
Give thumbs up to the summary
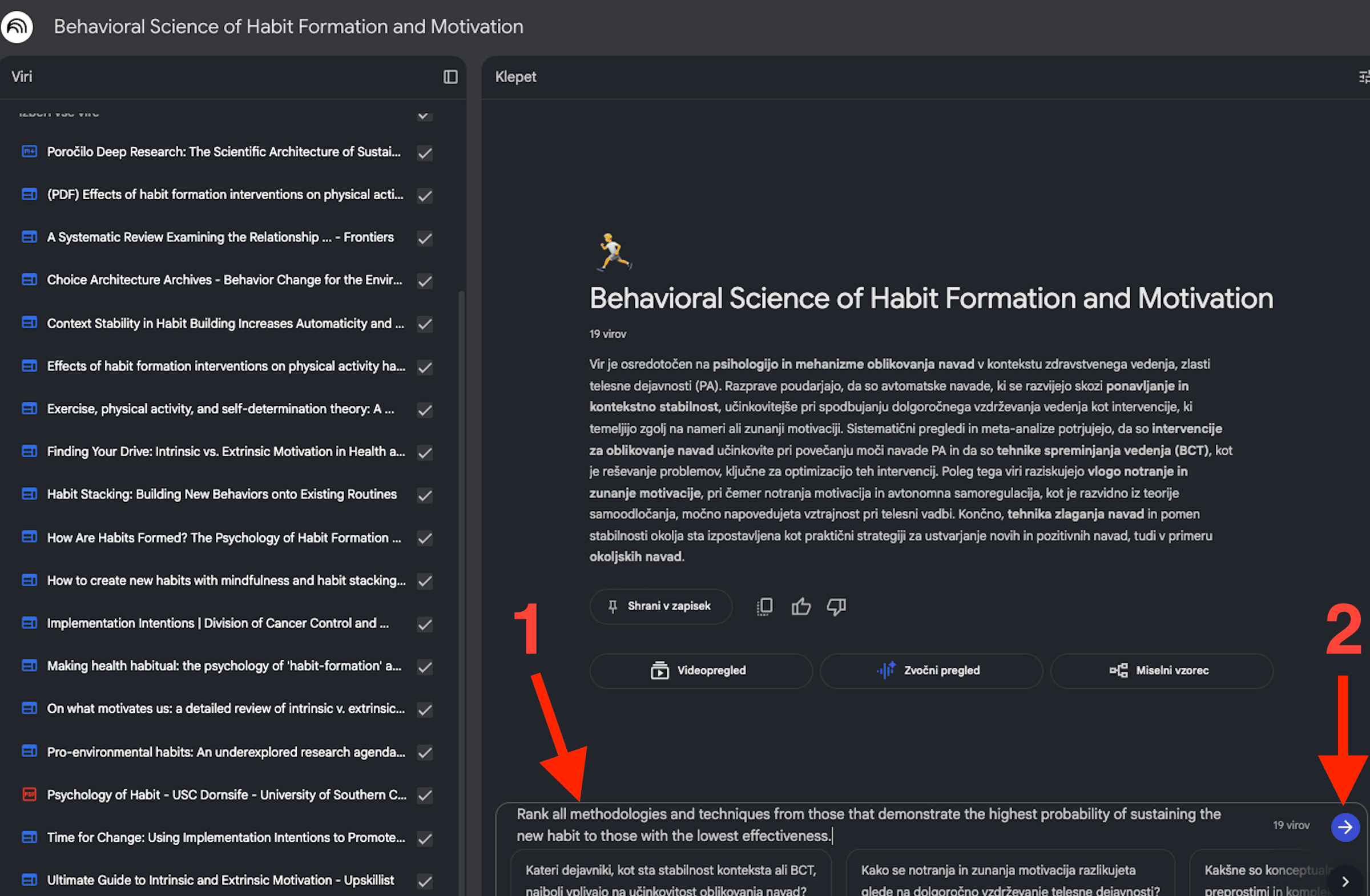point(801,606)
